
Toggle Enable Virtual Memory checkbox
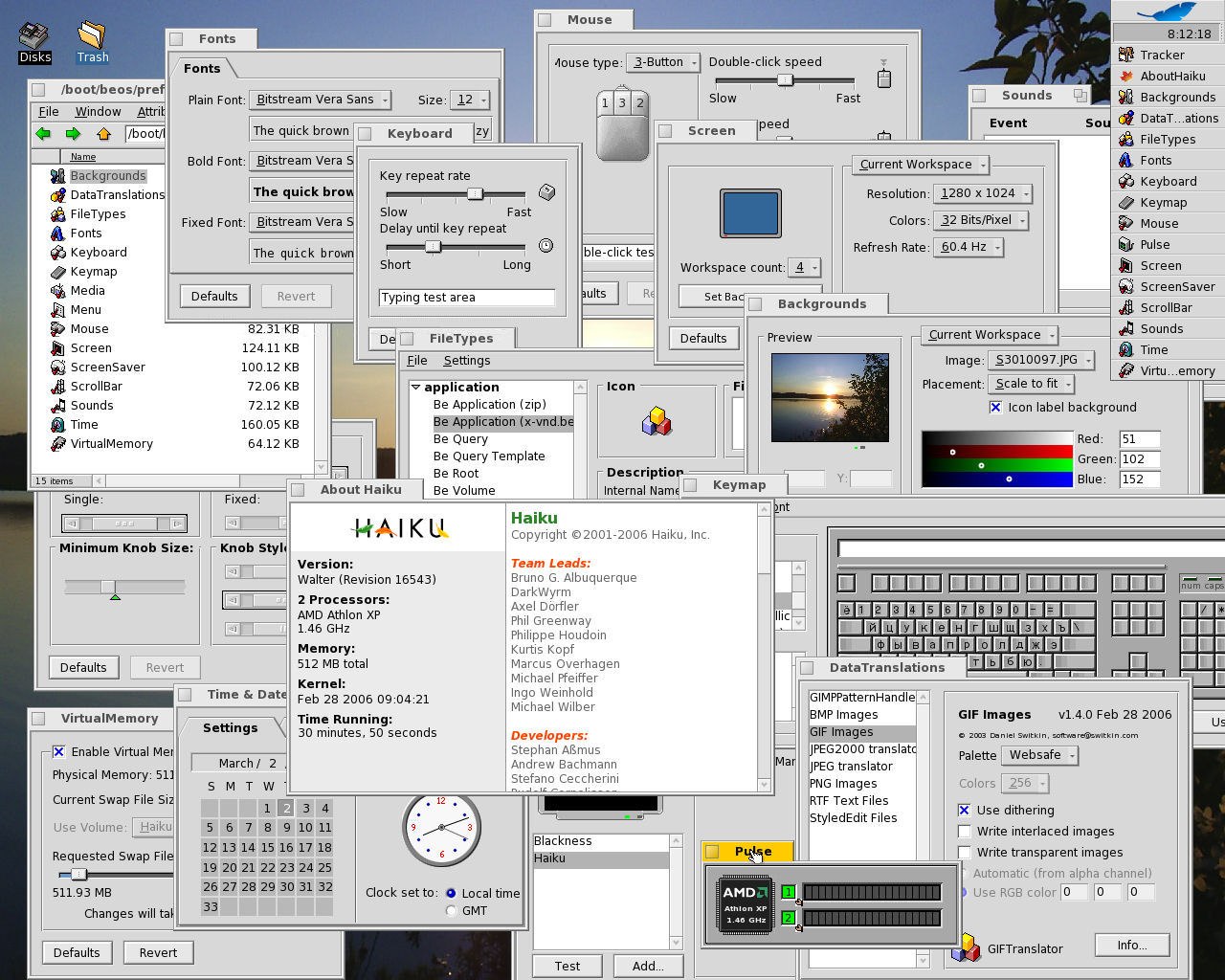click(x=59, y=752)
